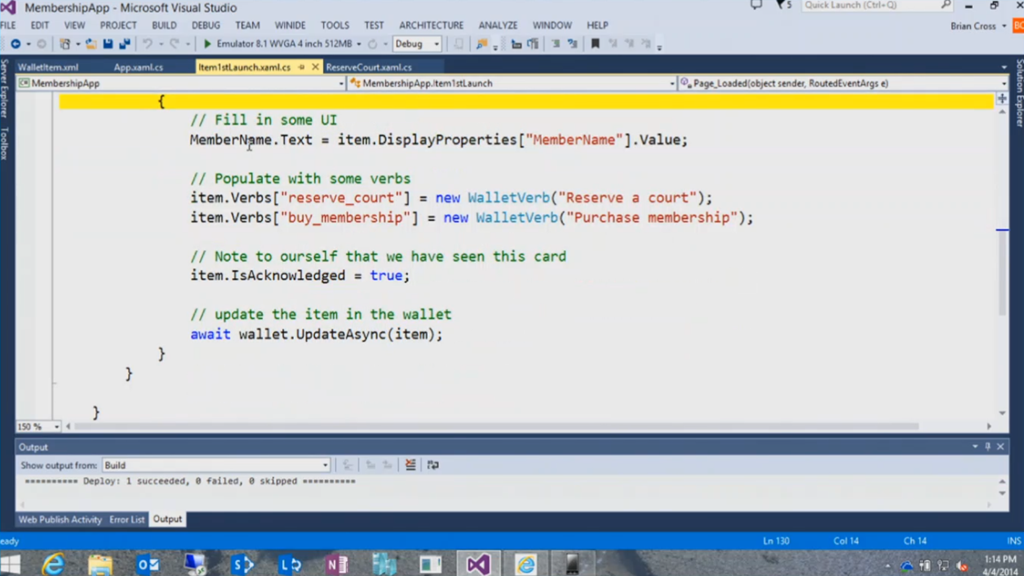The width and height of the screenshot is (1024, 576).
Task: Click the Redo arrow icon
Action: point(174,44)
